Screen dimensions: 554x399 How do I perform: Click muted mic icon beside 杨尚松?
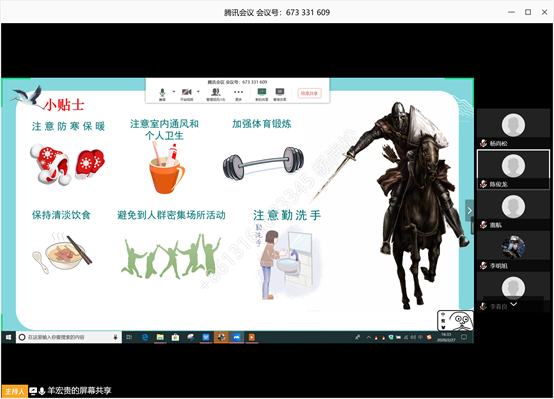[483, 143]
